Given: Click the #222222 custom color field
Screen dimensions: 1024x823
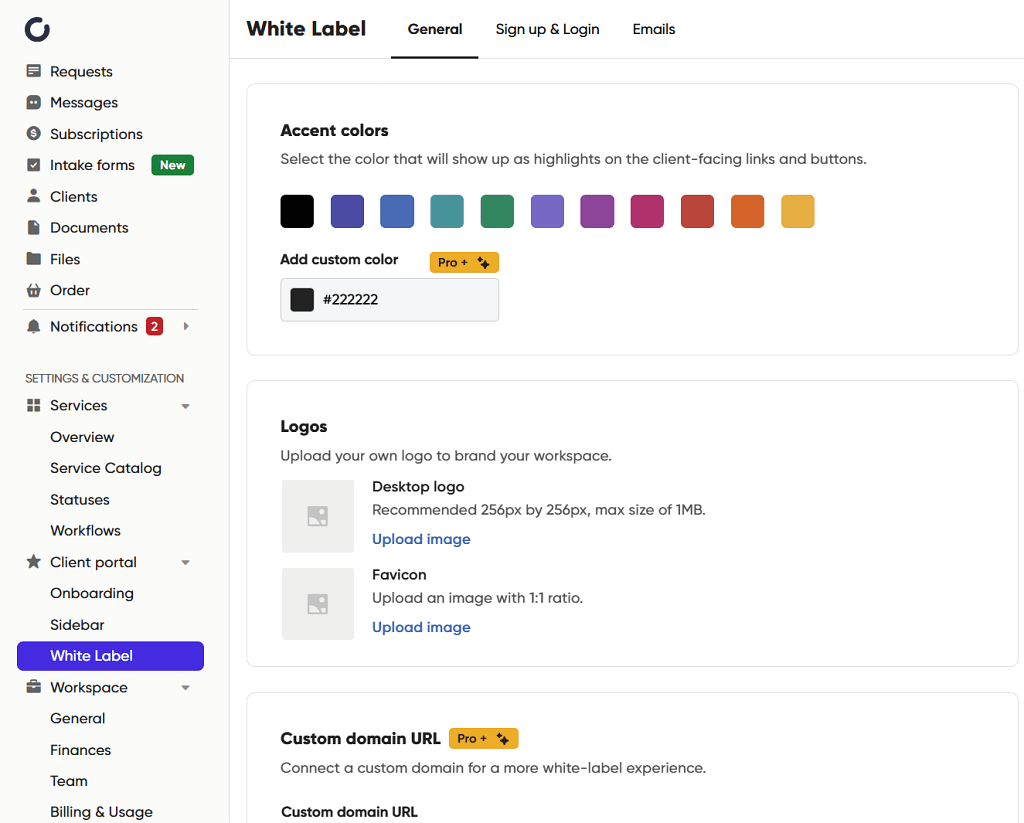Looking at the screenshot, I should [x=390, y=300].
